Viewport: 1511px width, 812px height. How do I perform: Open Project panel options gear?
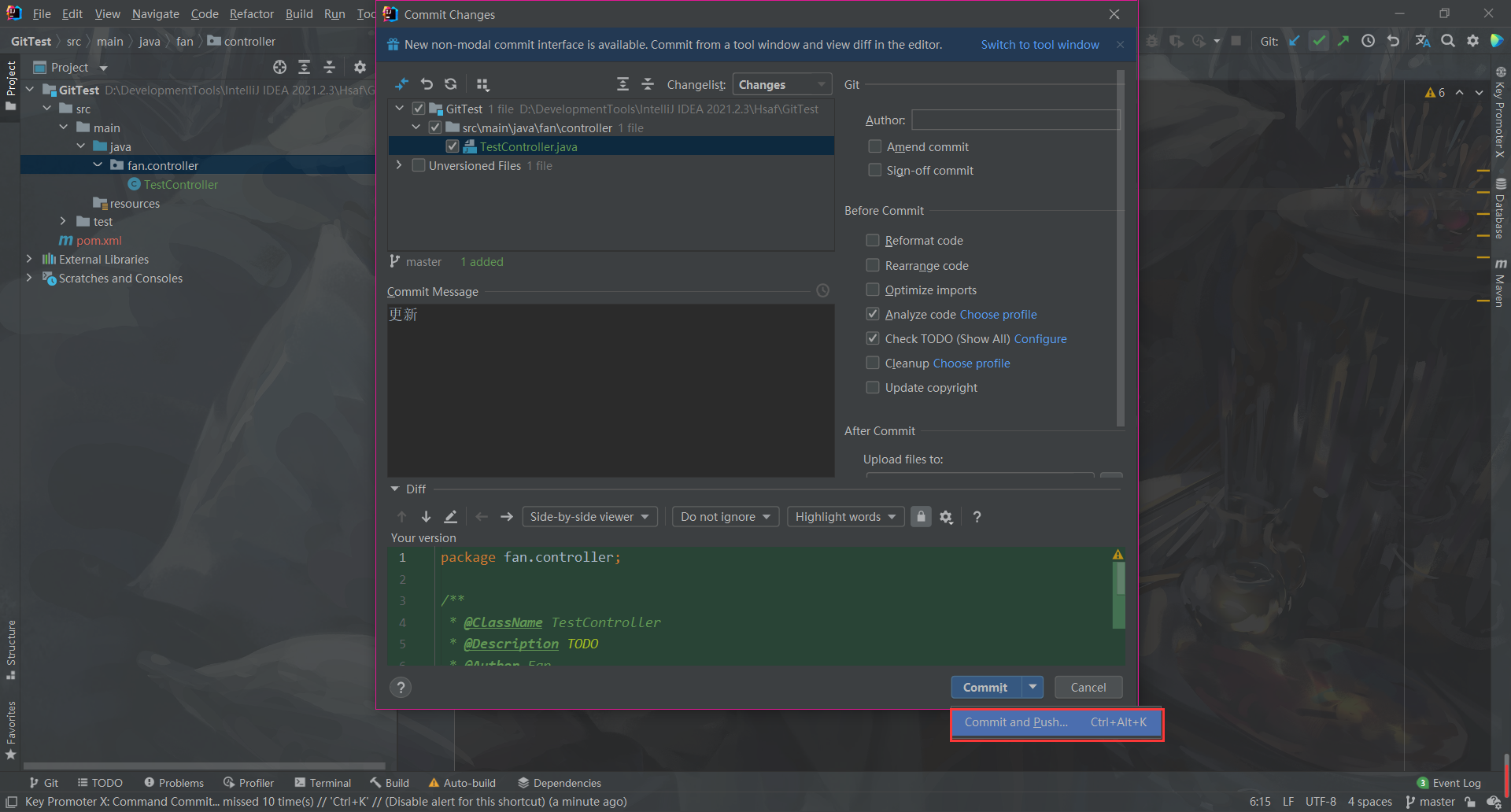360,68
